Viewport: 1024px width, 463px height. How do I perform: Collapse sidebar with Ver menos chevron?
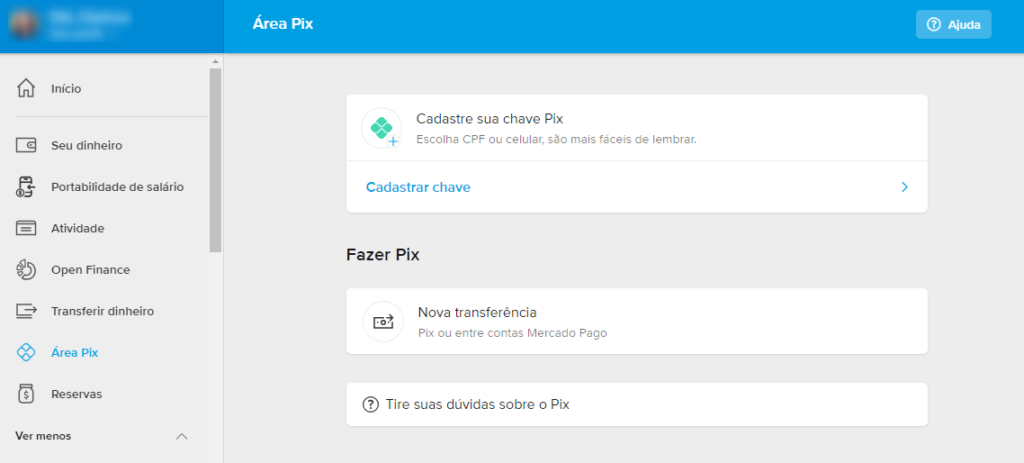181,436
